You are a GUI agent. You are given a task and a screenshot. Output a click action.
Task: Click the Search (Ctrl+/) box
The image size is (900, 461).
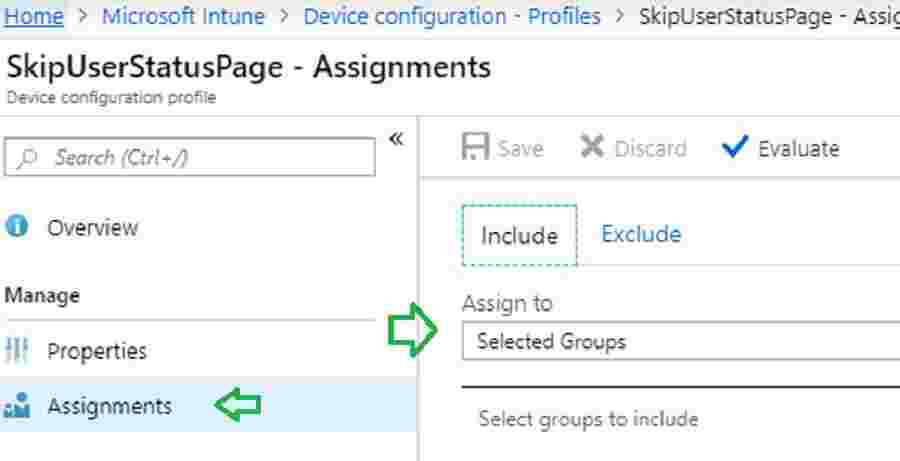[189, 157]
